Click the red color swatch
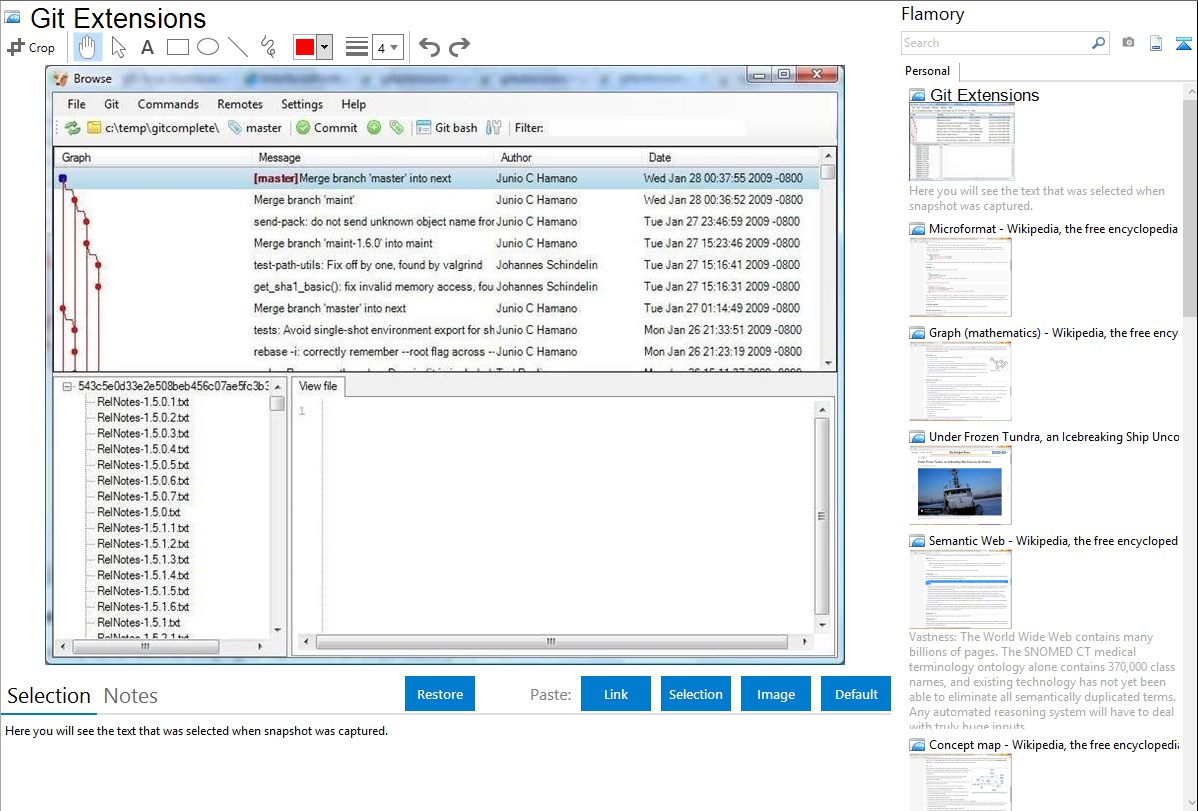 (305, 47)
